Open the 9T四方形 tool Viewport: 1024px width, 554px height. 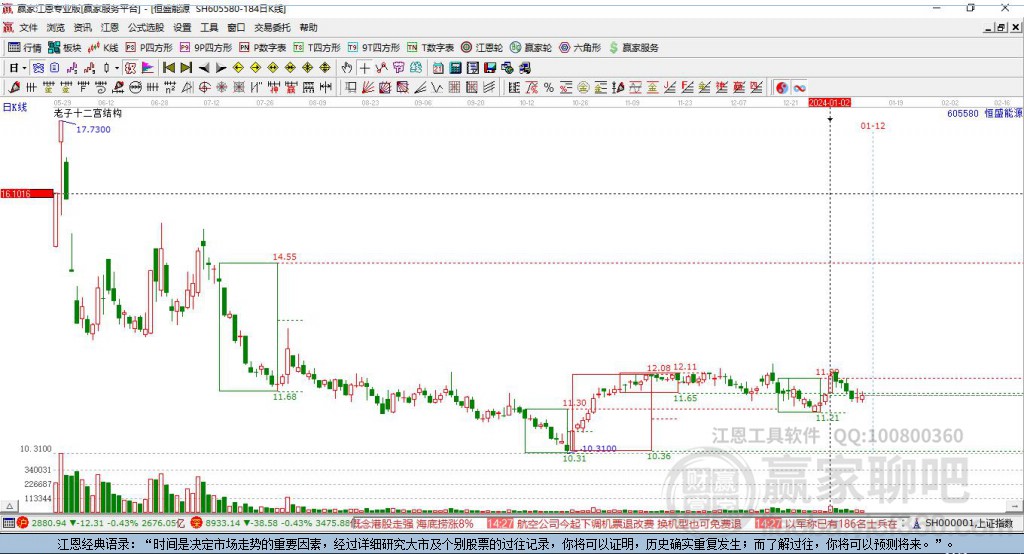click(374, 48)
